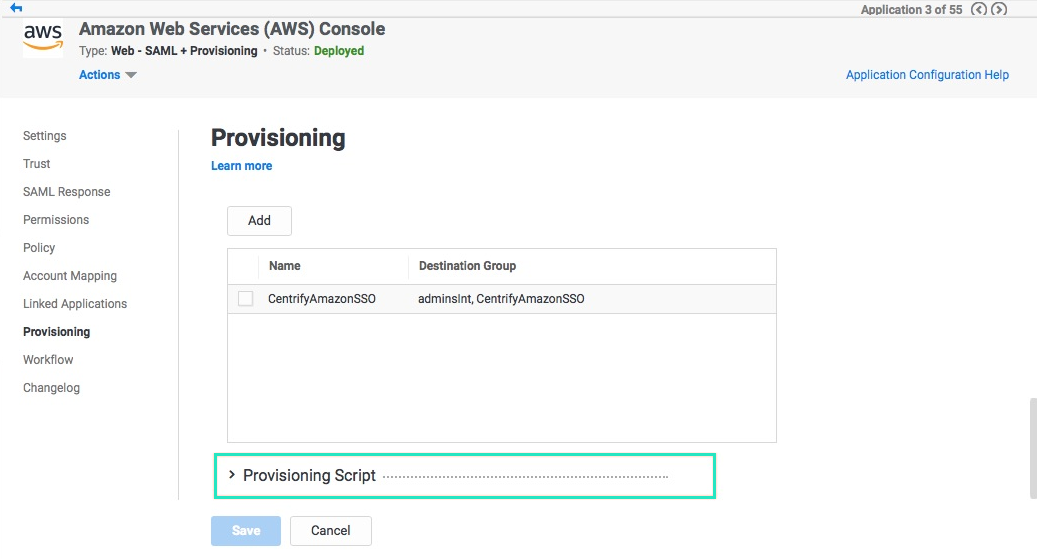
Task: Open the Workflow section
Action: (x=48, y=360)
